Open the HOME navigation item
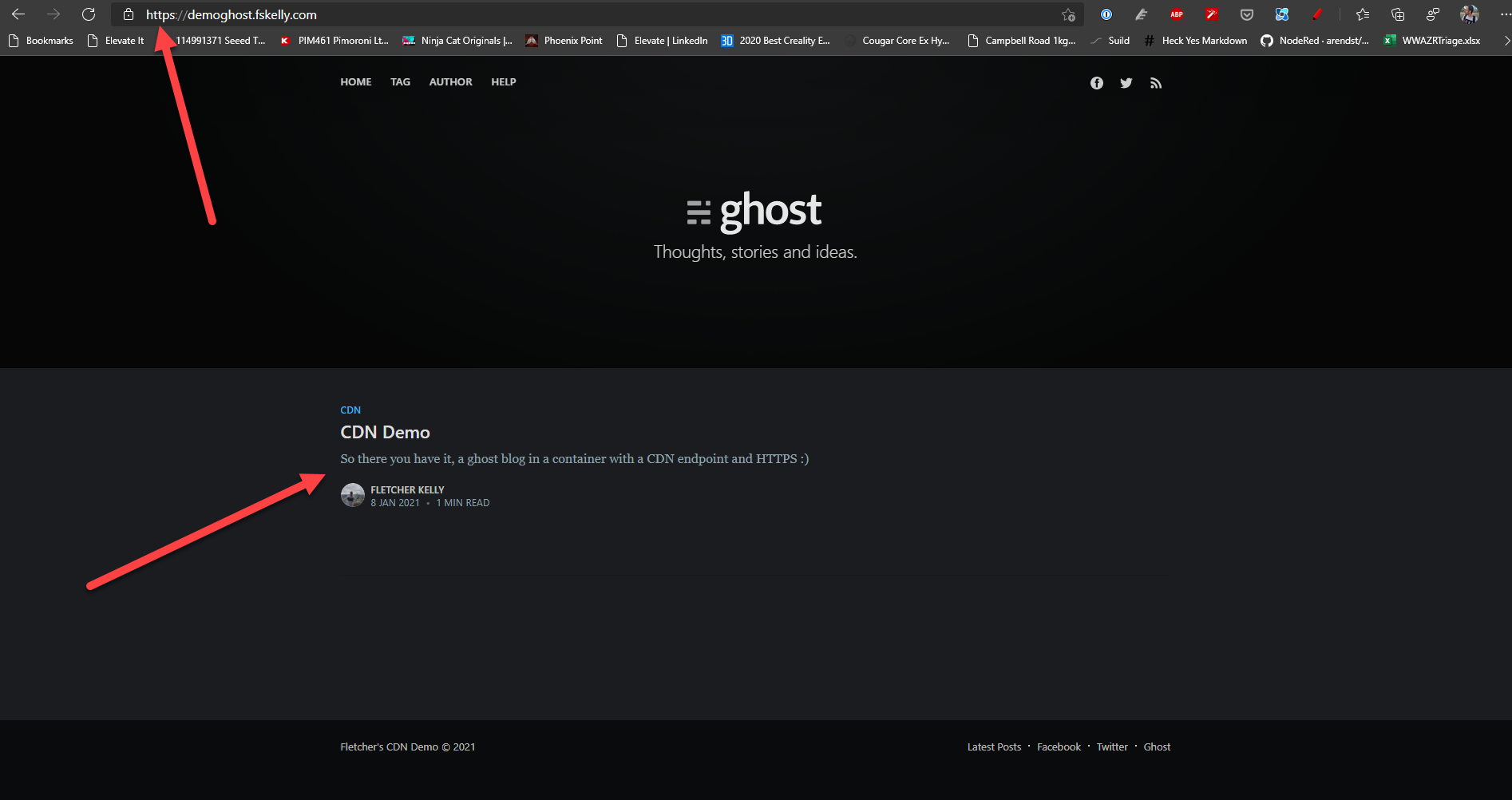This screenshot has width=1512, height=800. coord(356,82)
